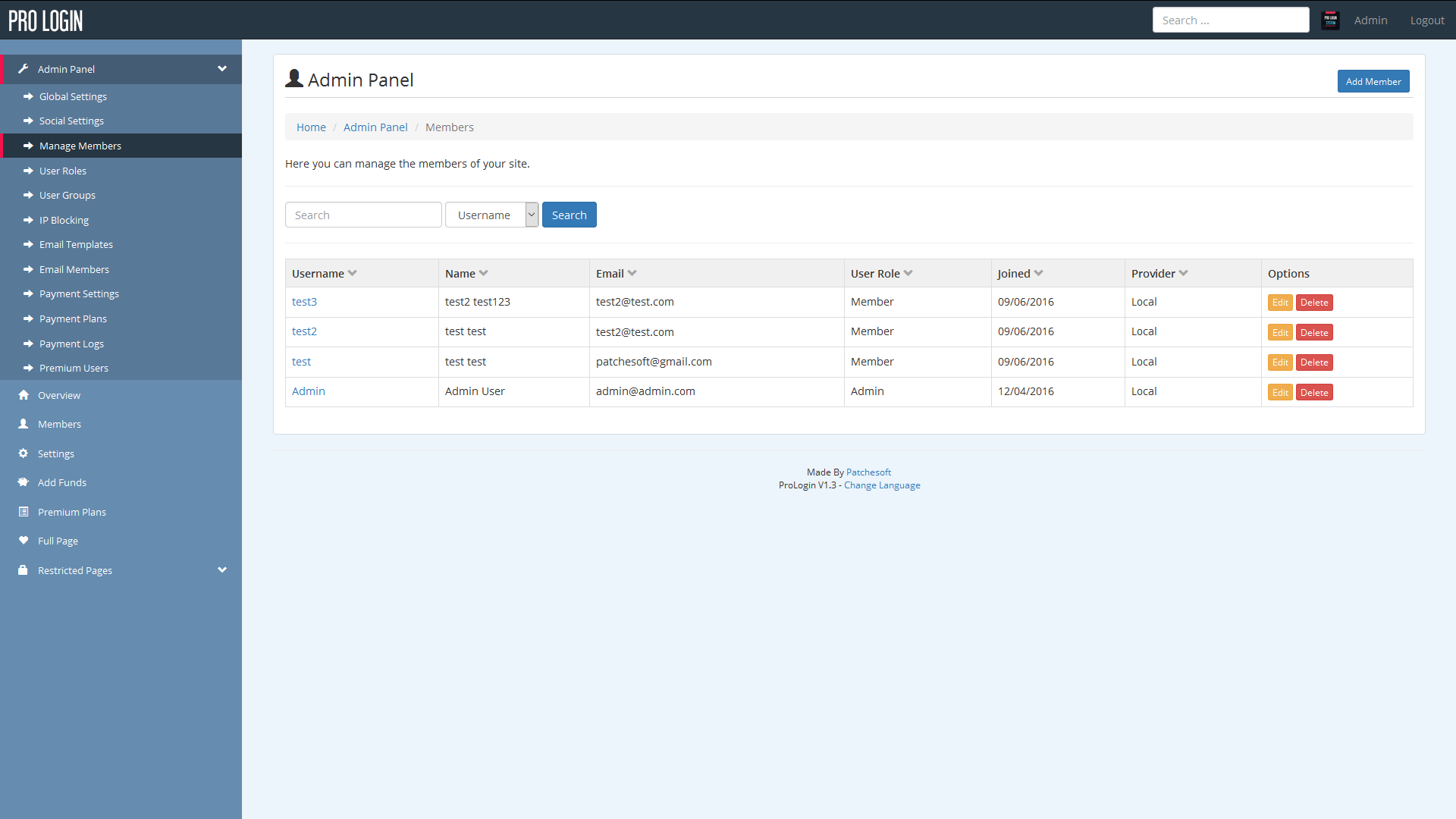Image resolution: width=1456 pixels, height=819 pixels.
Task: Click the Add Funds piggy bank icon
Action: tap(24, 482)
